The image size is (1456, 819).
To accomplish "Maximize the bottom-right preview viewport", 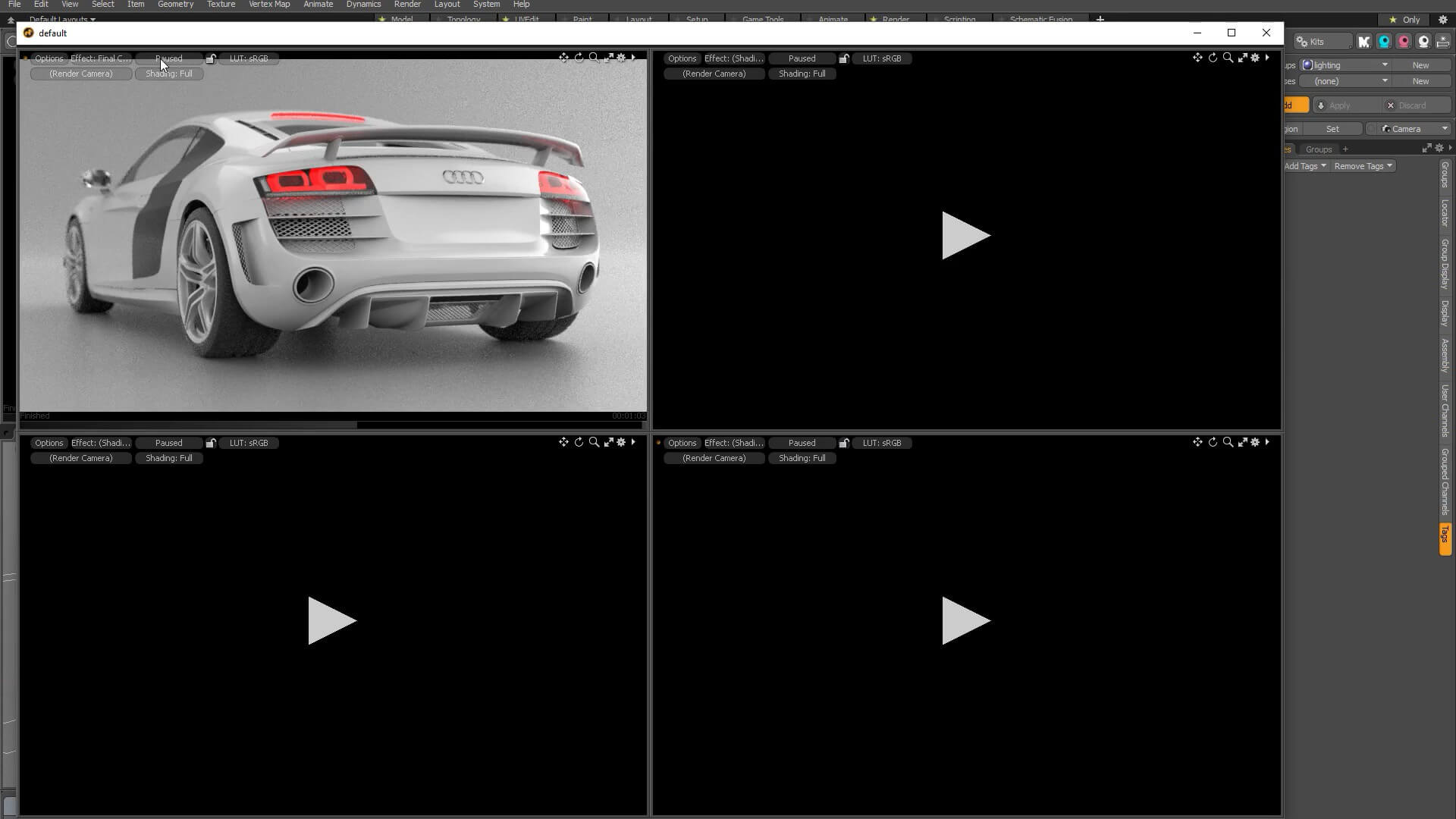I will (1243, 442).
